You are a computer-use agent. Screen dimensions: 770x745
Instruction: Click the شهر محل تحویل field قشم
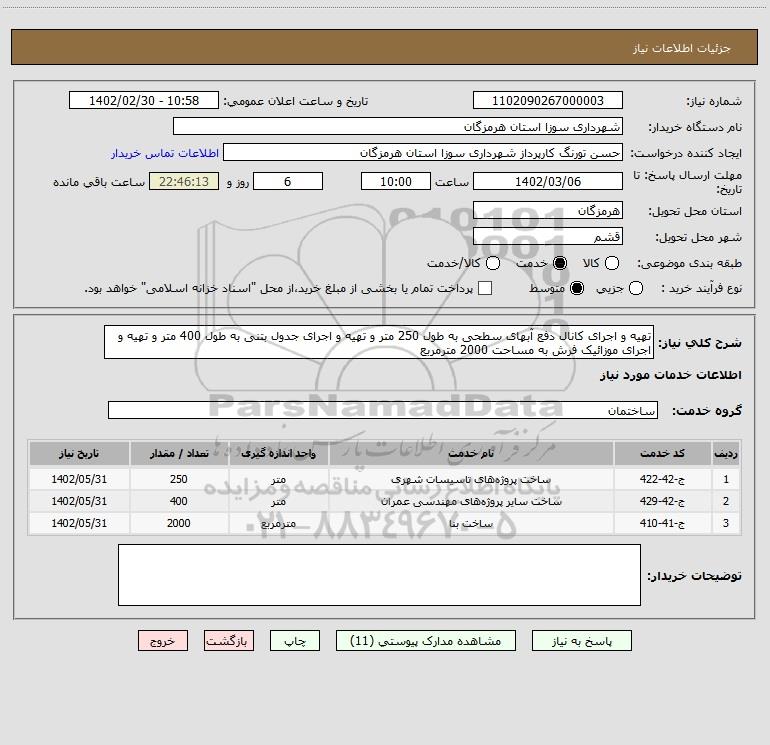tap(548, 236)
